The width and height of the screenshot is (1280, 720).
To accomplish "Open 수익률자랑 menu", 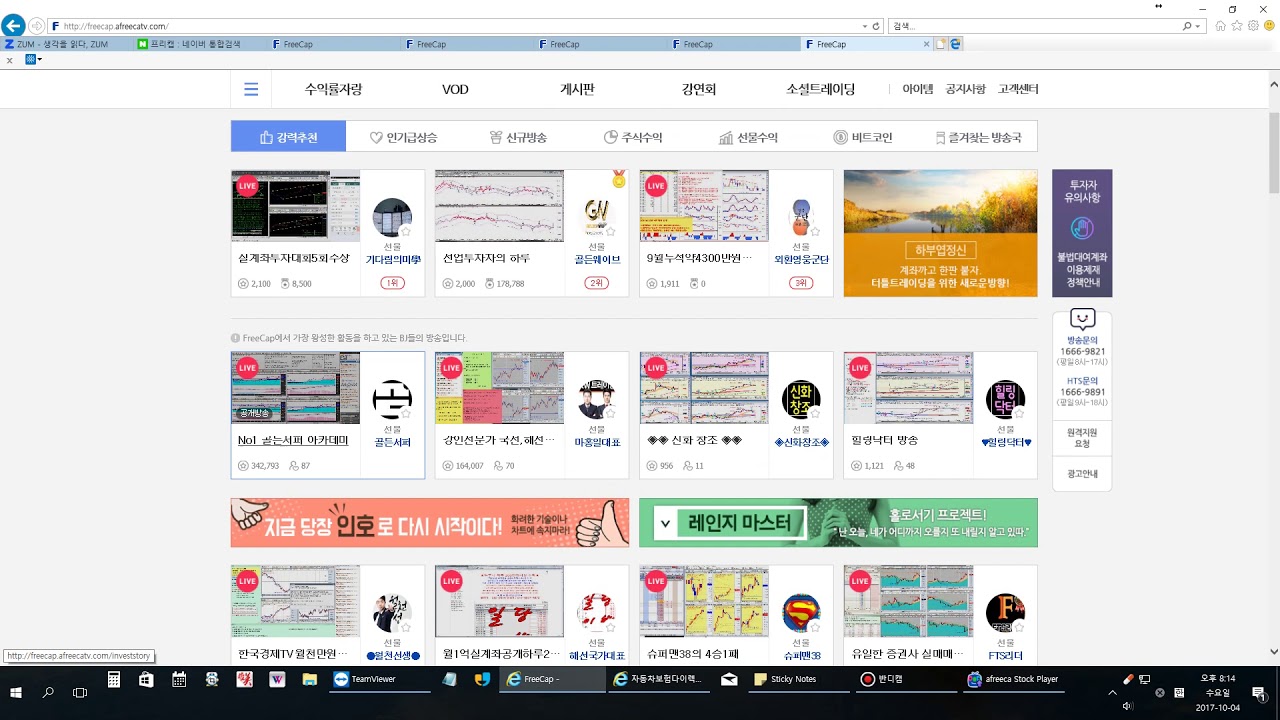I will pos(333,89).
